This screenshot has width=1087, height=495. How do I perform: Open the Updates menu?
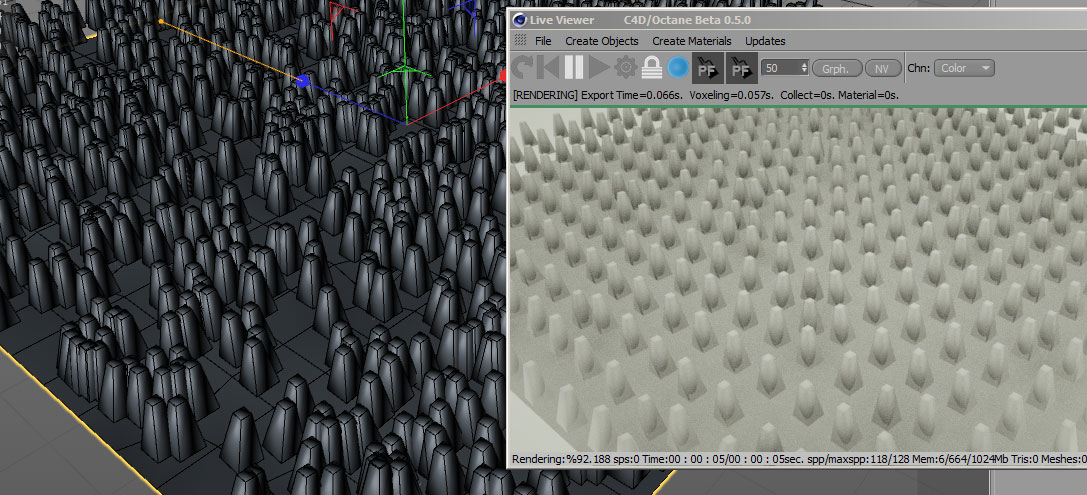pos(765,41)
